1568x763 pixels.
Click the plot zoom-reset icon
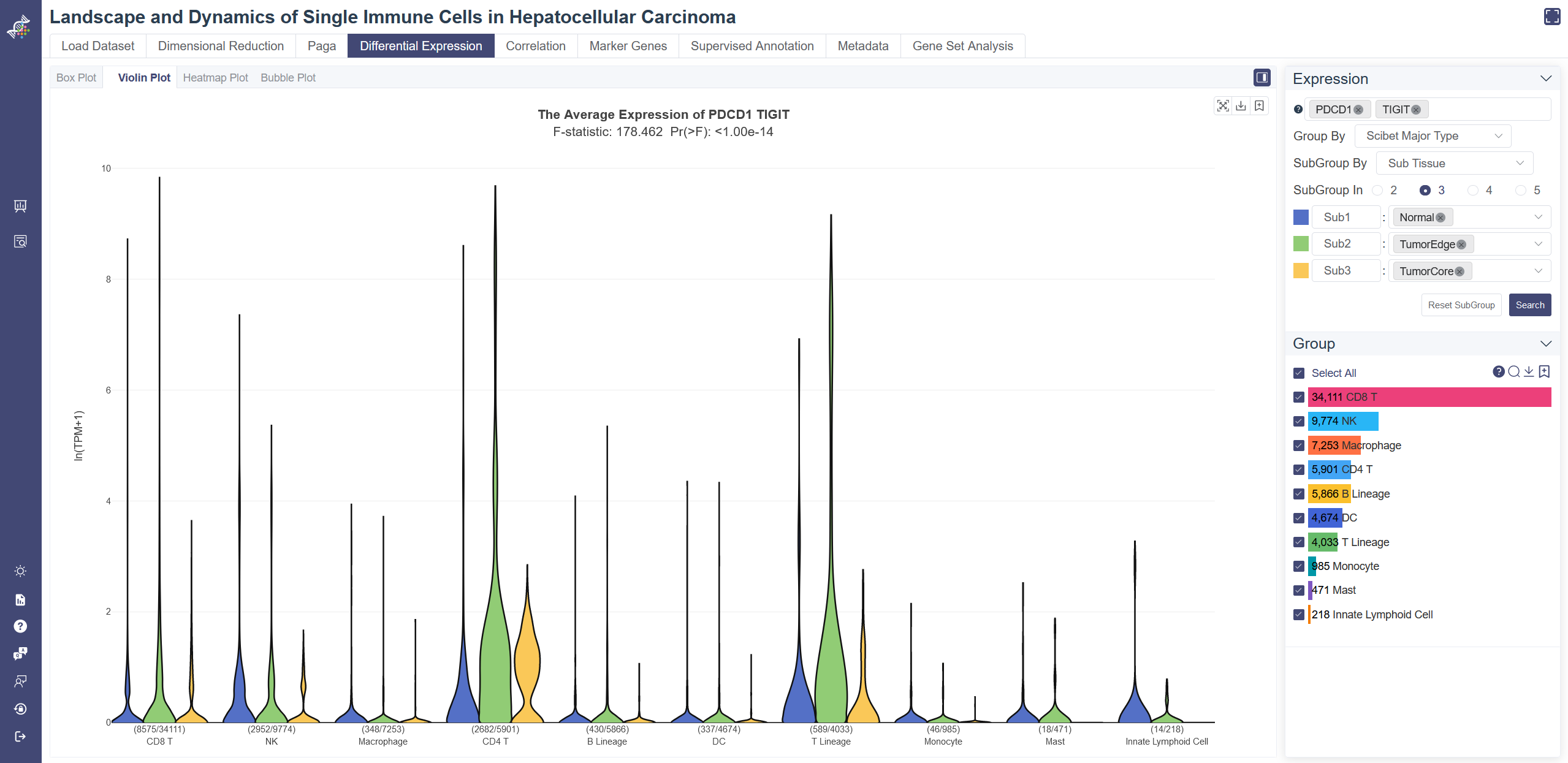tap(1222, 106)
